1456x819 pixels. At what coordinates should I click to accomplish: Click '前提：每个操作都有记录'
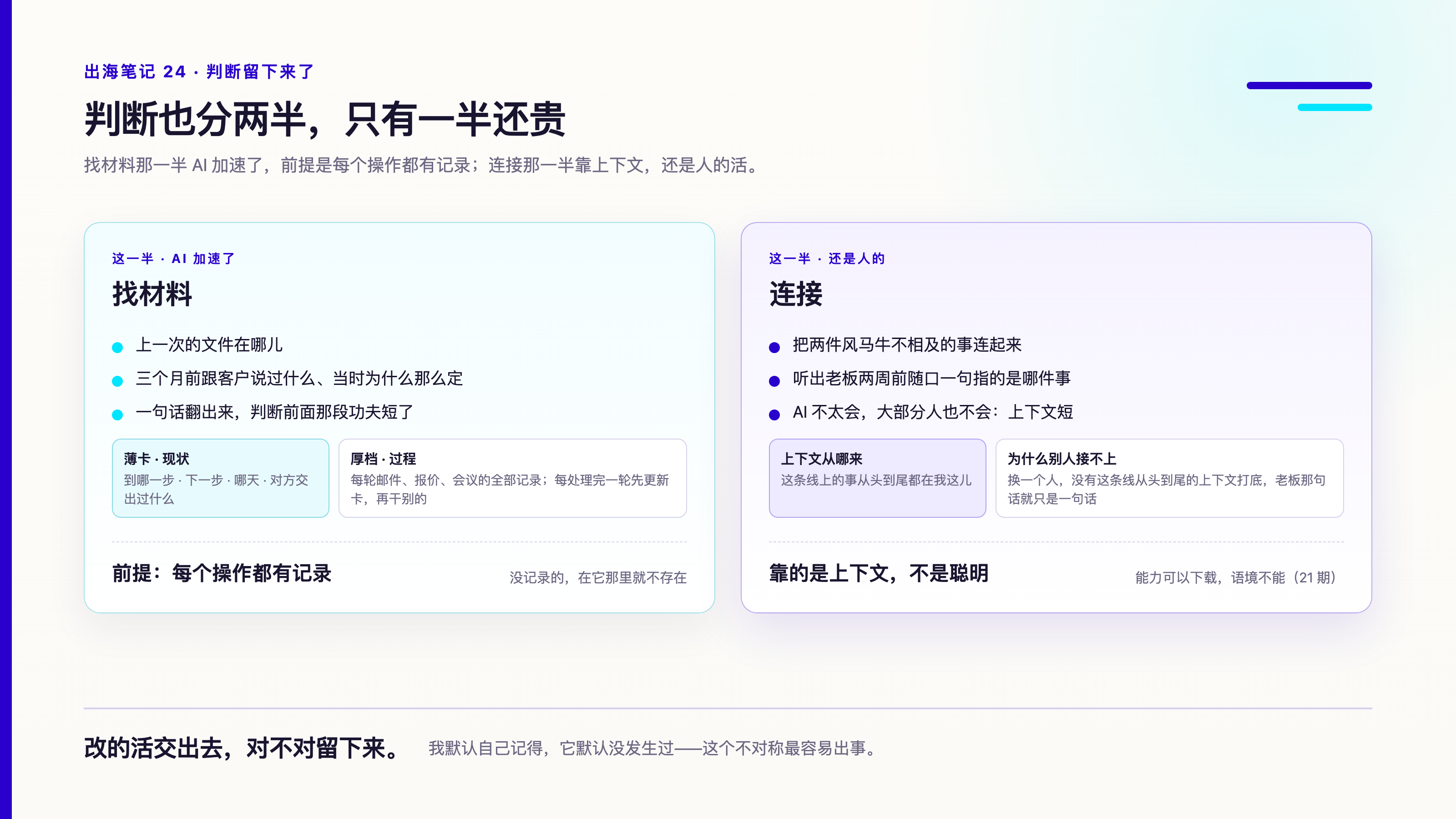click(222, 573)
